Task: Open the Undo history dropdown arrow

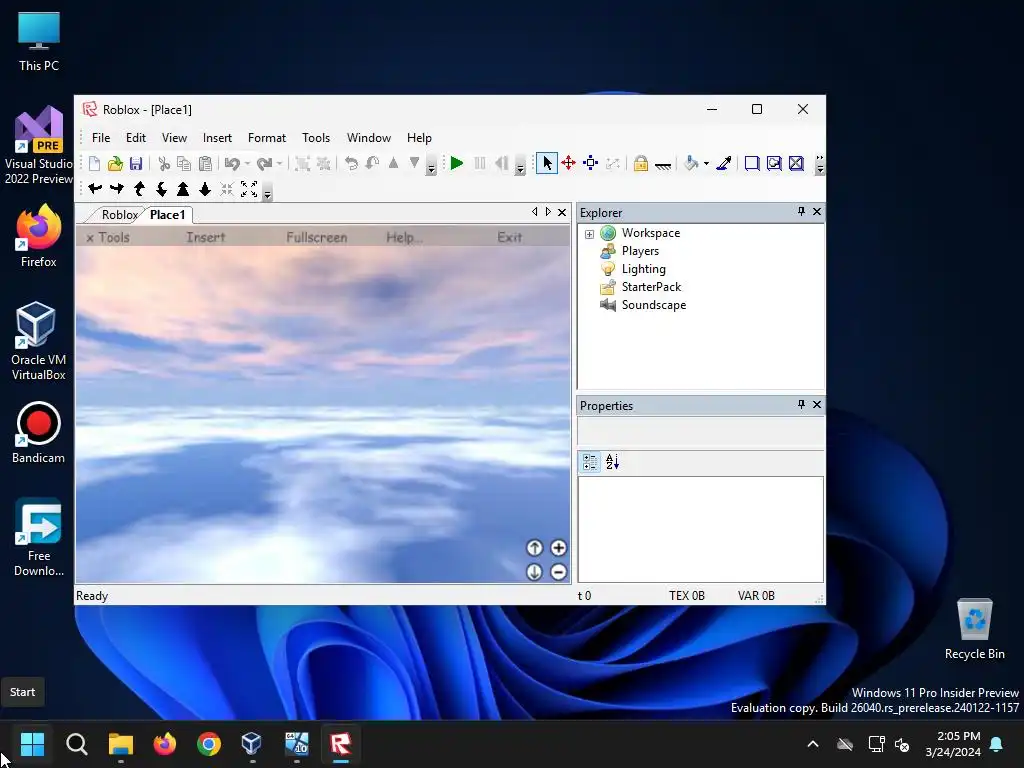Action: click(x=248, y=163)
